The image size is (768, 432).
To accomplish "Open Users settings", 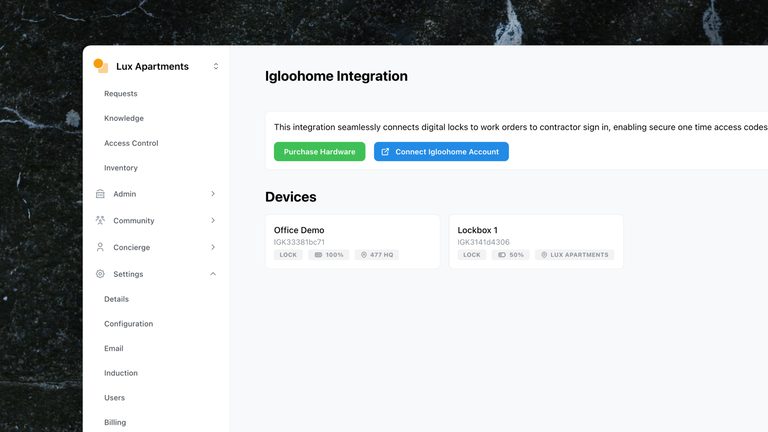I will point(114,398).
